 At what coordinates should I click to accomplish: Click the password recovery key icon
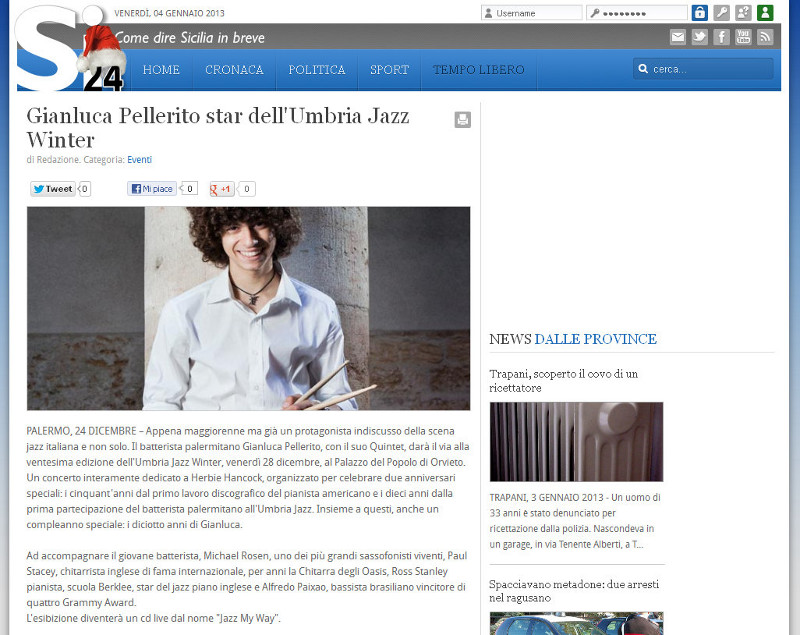click(x=721, y=13)
